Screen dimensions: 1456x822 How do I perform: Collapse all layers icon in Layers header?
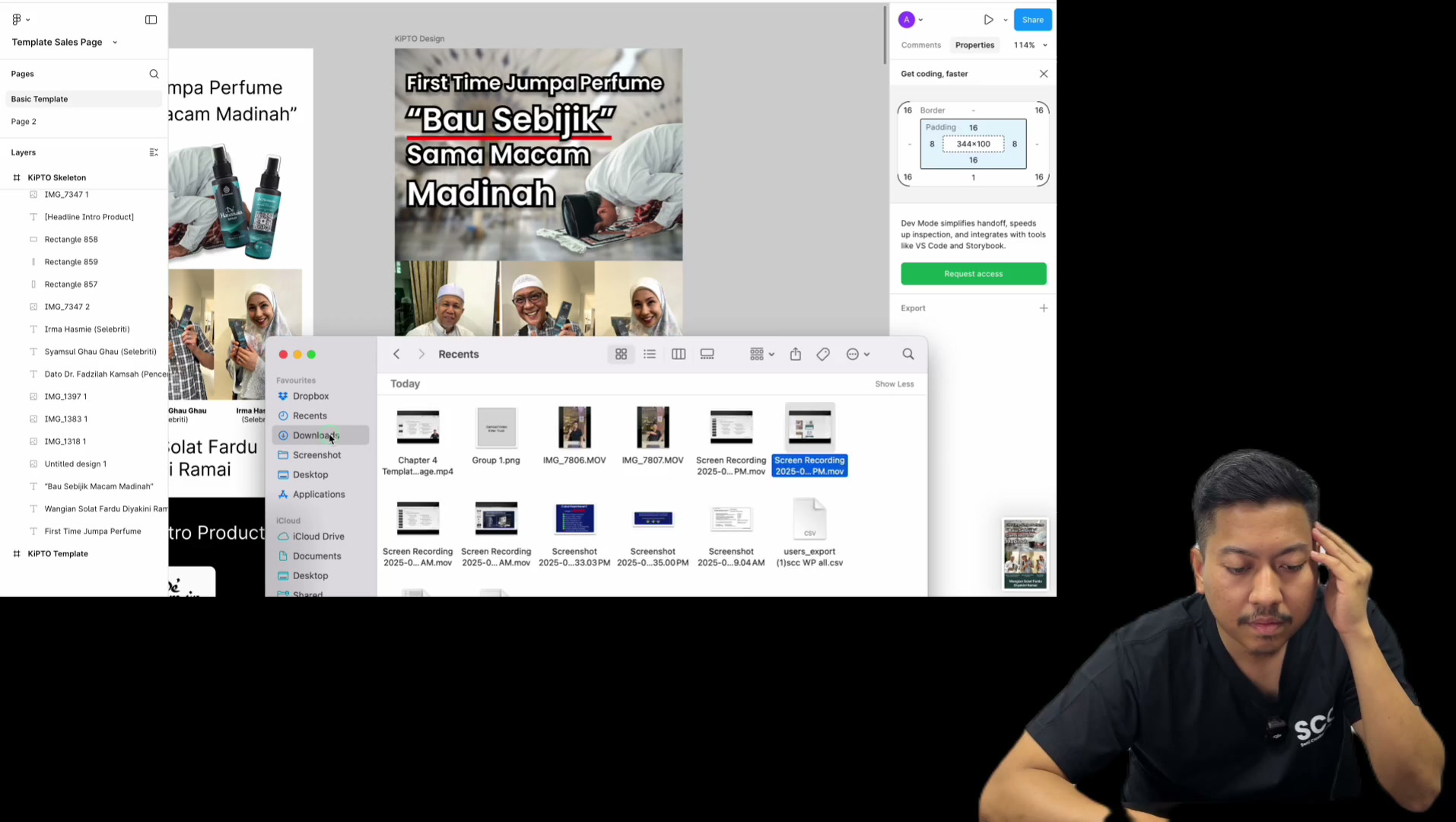click(154, 152)
